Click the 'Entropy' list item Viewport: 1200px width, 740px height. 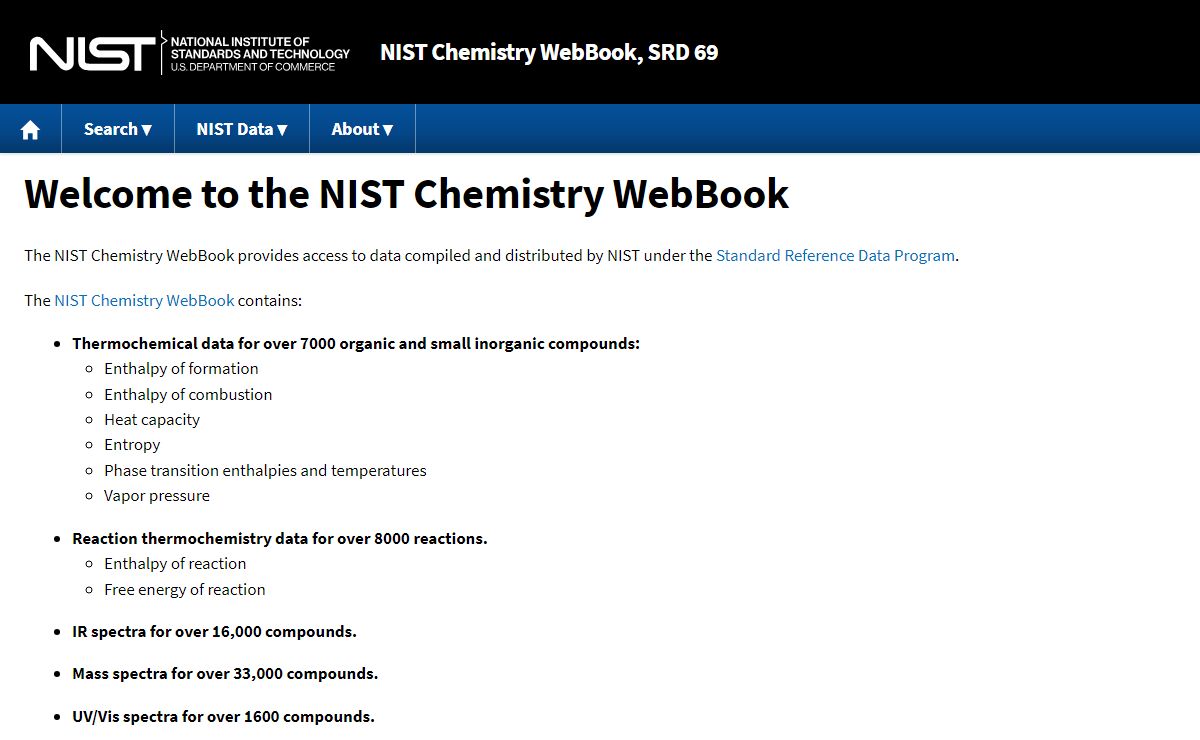(132, 444)
